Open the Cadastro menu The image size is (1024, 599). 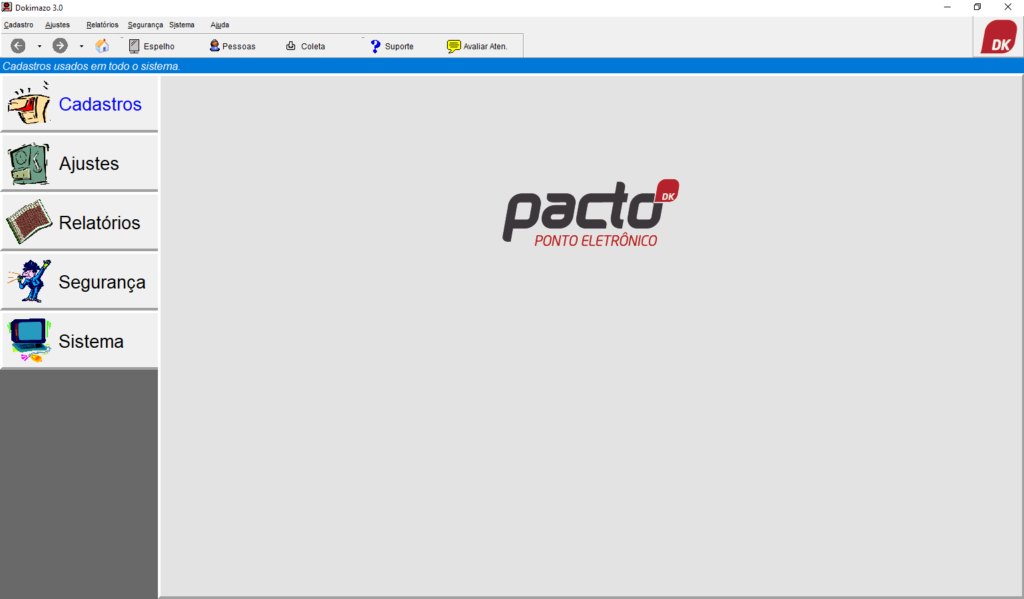click(18, 24)
